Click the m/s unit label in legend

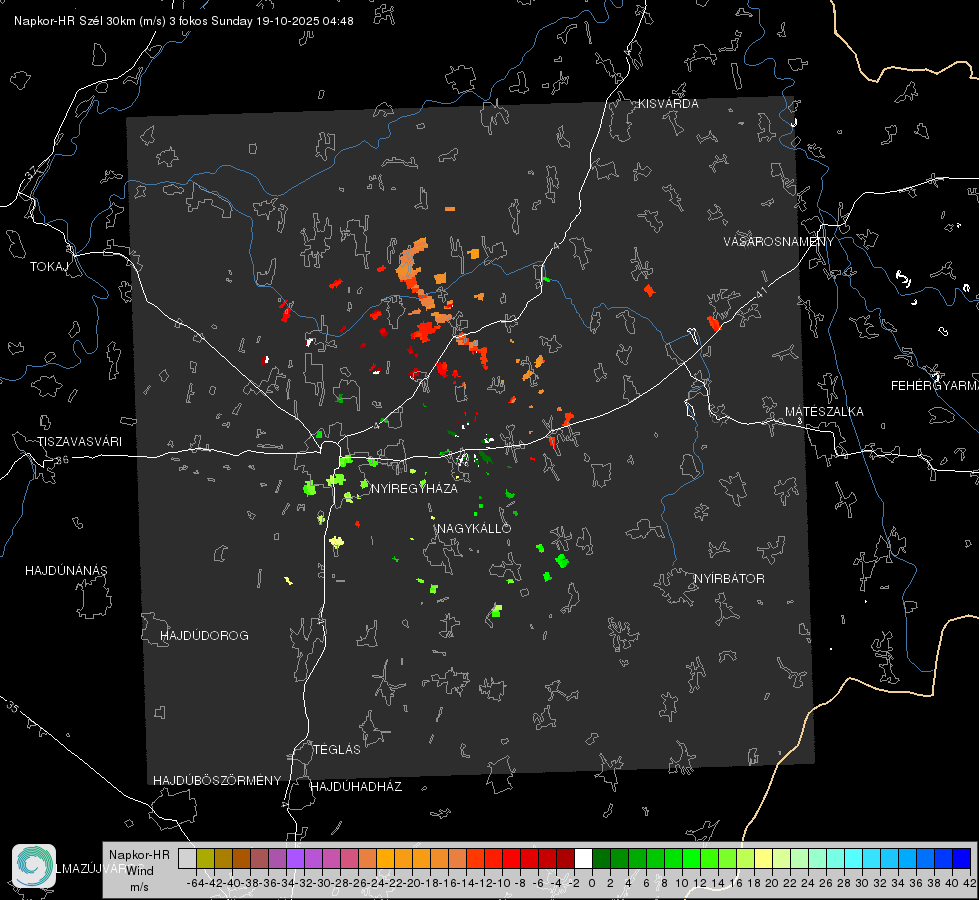(x=139, y=887)
